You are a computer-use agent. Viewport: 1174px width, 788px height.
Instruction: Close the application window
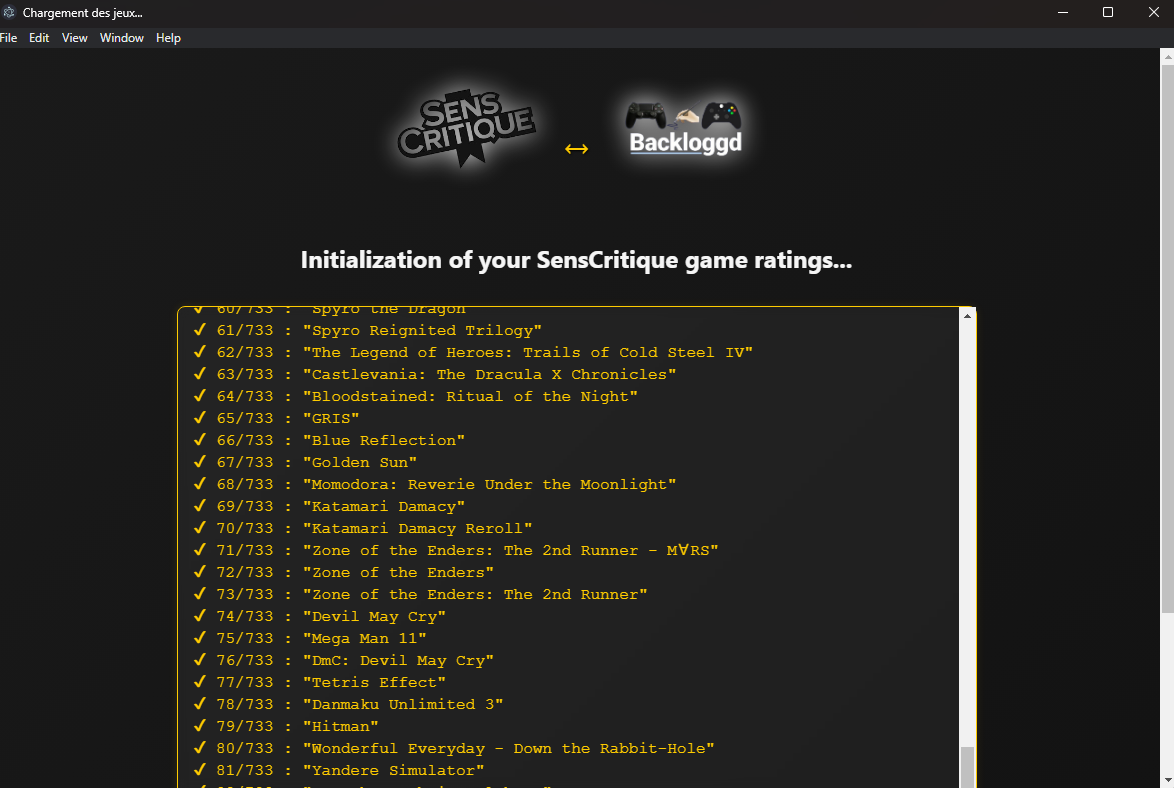[x=1153, y=12]
